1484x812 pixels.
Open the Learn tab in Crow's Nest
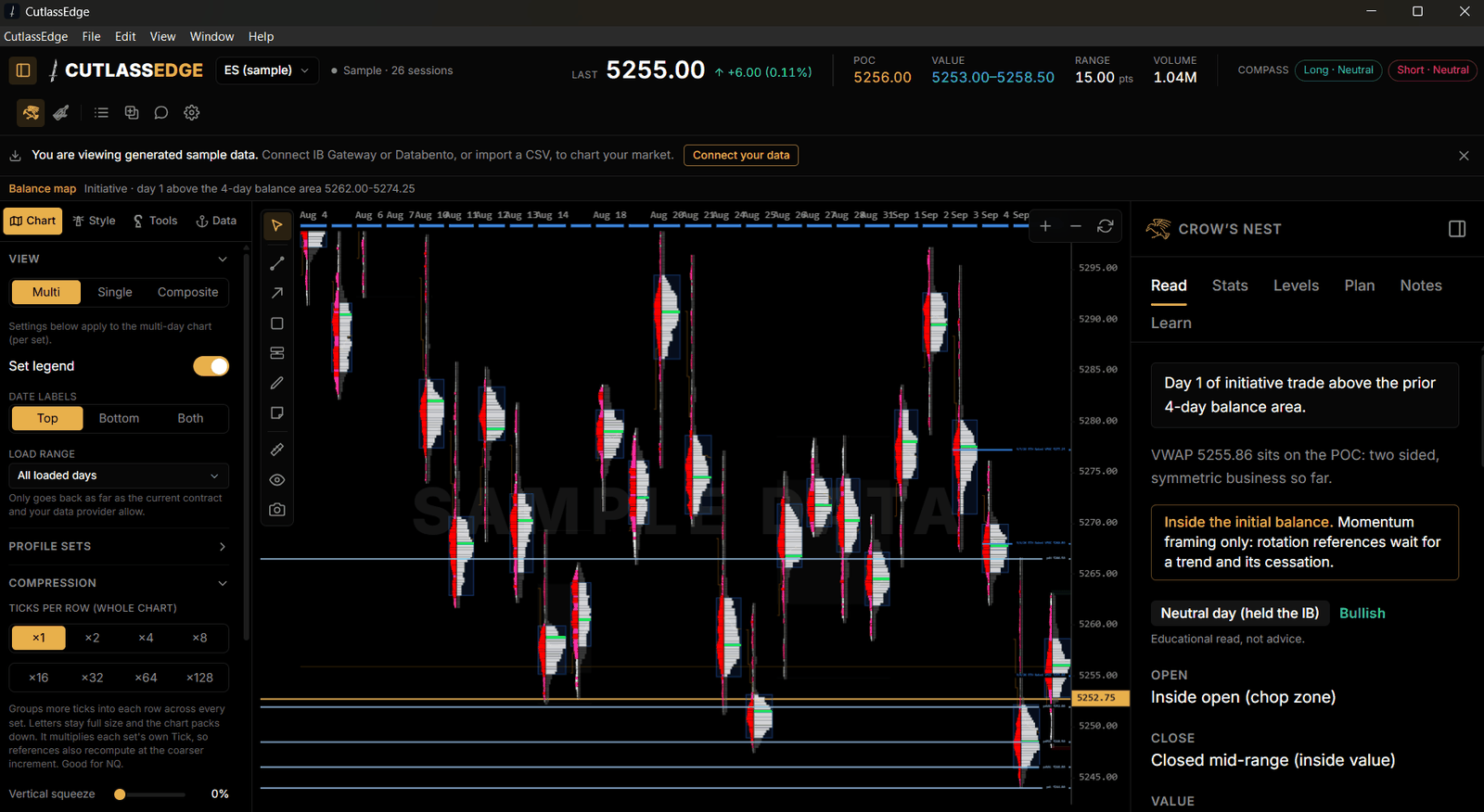coord(1171,323)
